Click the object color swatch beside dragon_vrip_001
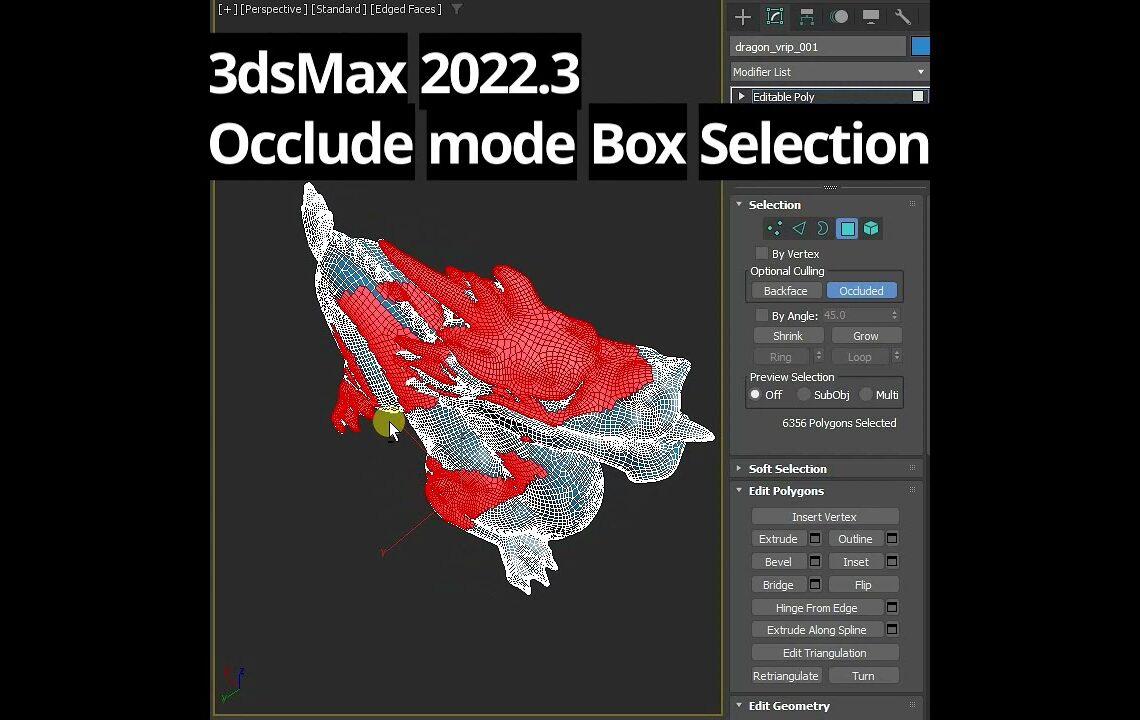1140x720 pixels. pos(919,45)
